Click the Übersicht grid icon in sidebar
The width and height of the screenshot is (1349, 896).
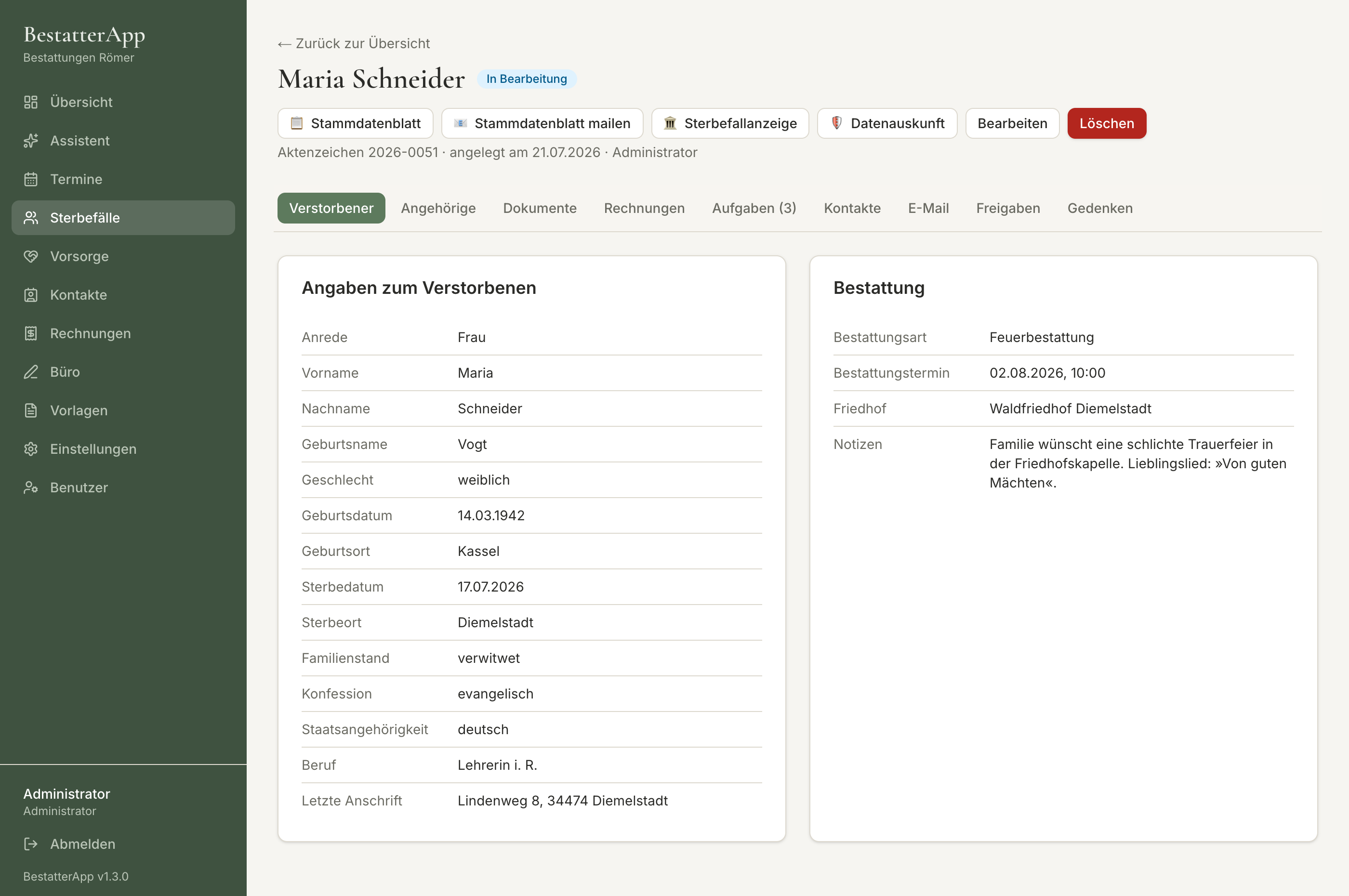point(31,102)
